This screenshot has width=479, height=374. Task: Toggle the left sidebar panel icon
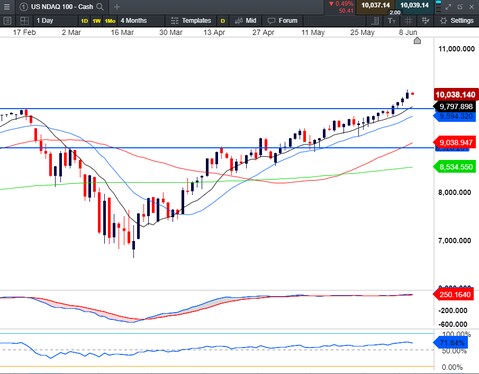[x=7, y=21]
